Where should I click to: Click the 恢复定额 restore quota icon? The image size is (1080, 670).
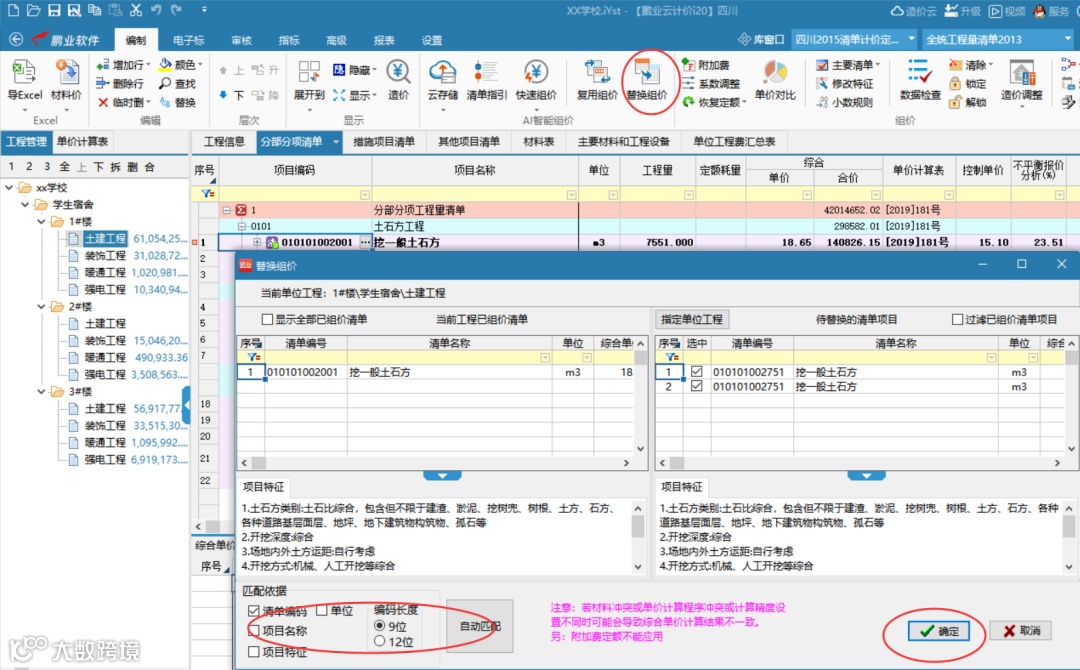[688, 102]
